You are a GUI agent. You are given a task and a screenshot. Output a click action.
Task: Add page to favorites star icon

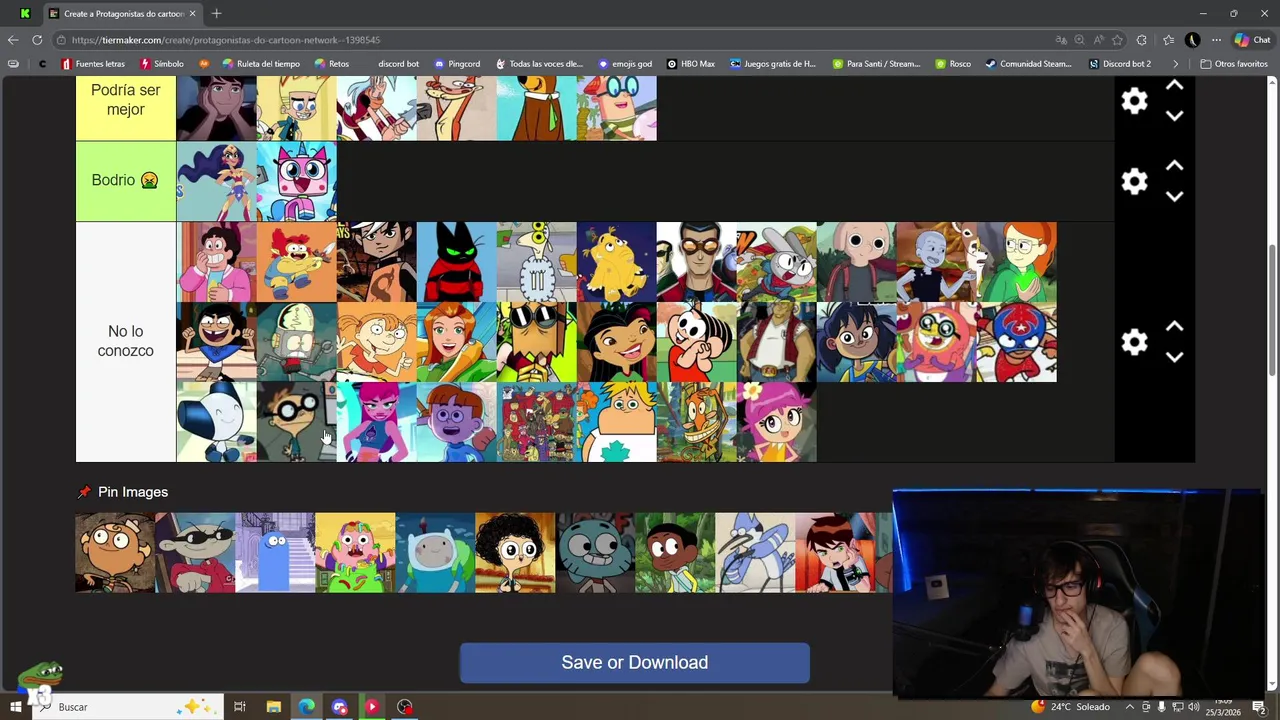(x=1117, y=40)
